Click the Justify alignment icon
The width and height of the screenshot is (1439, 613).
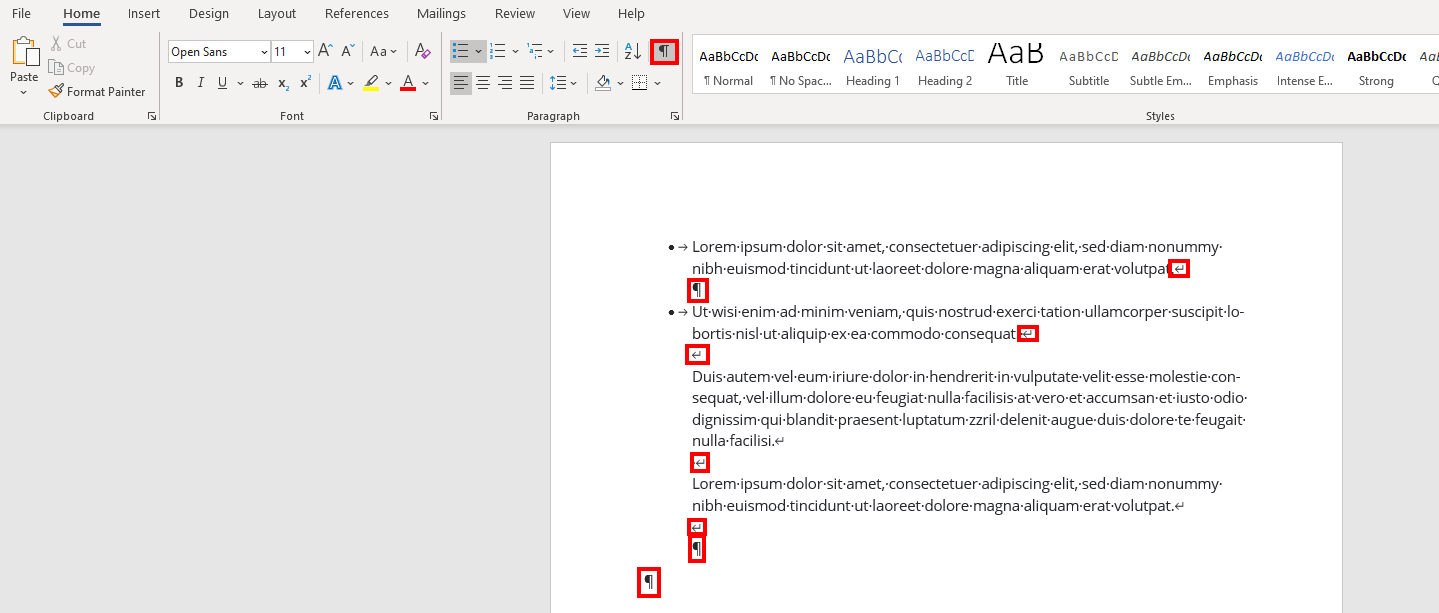coord(527,83)
